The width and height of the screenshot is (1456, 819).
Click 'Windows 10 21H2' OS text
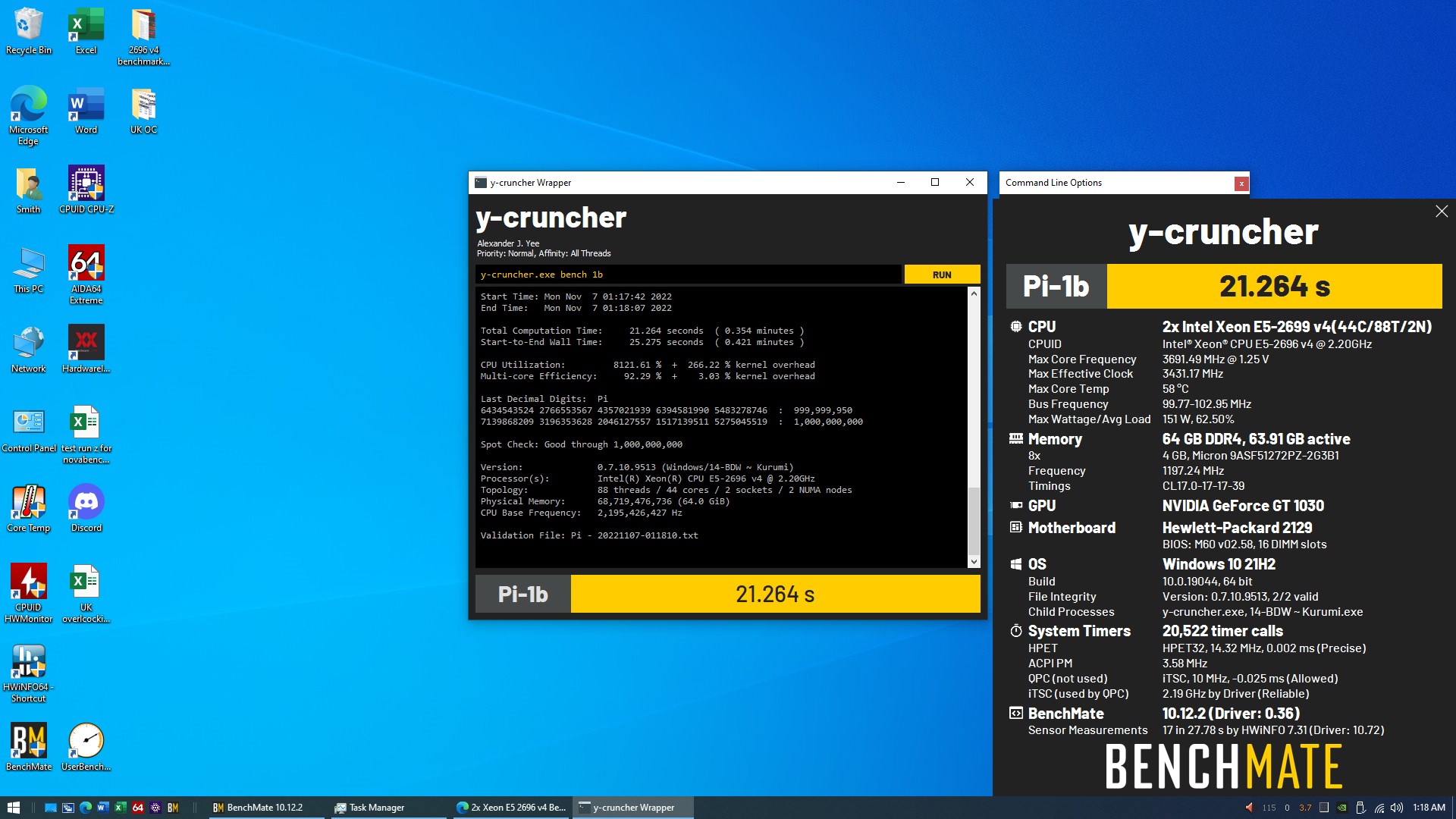1219,564
